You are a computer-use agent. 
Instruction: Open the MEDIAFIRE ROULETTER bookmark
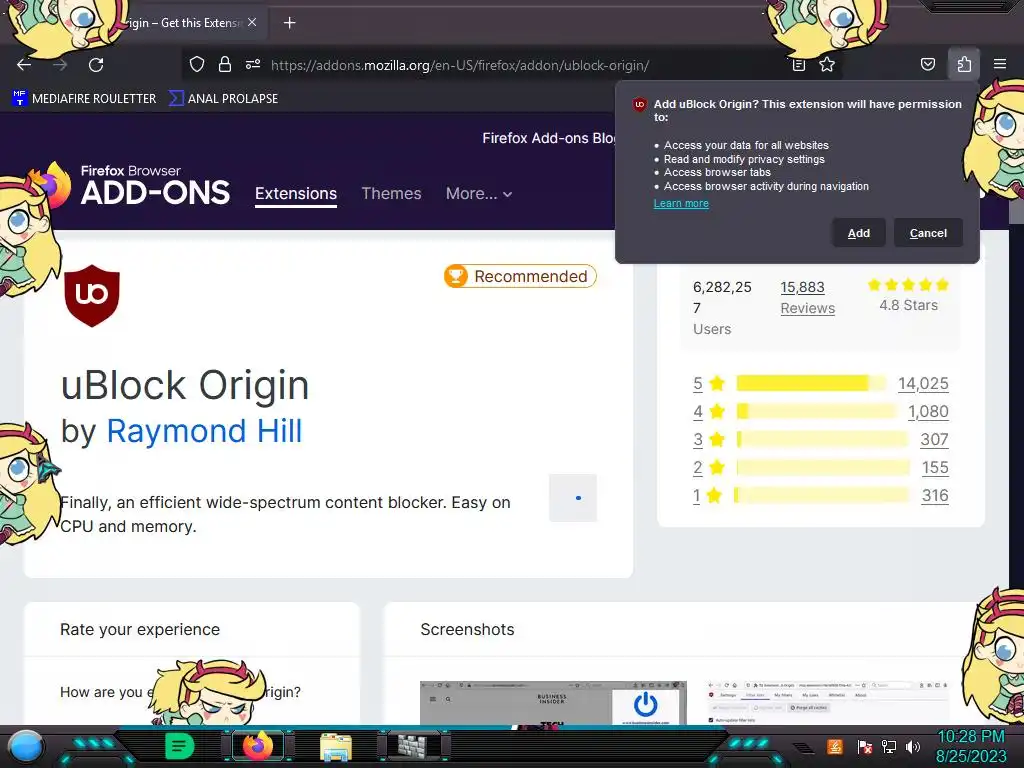coord(84,99)
